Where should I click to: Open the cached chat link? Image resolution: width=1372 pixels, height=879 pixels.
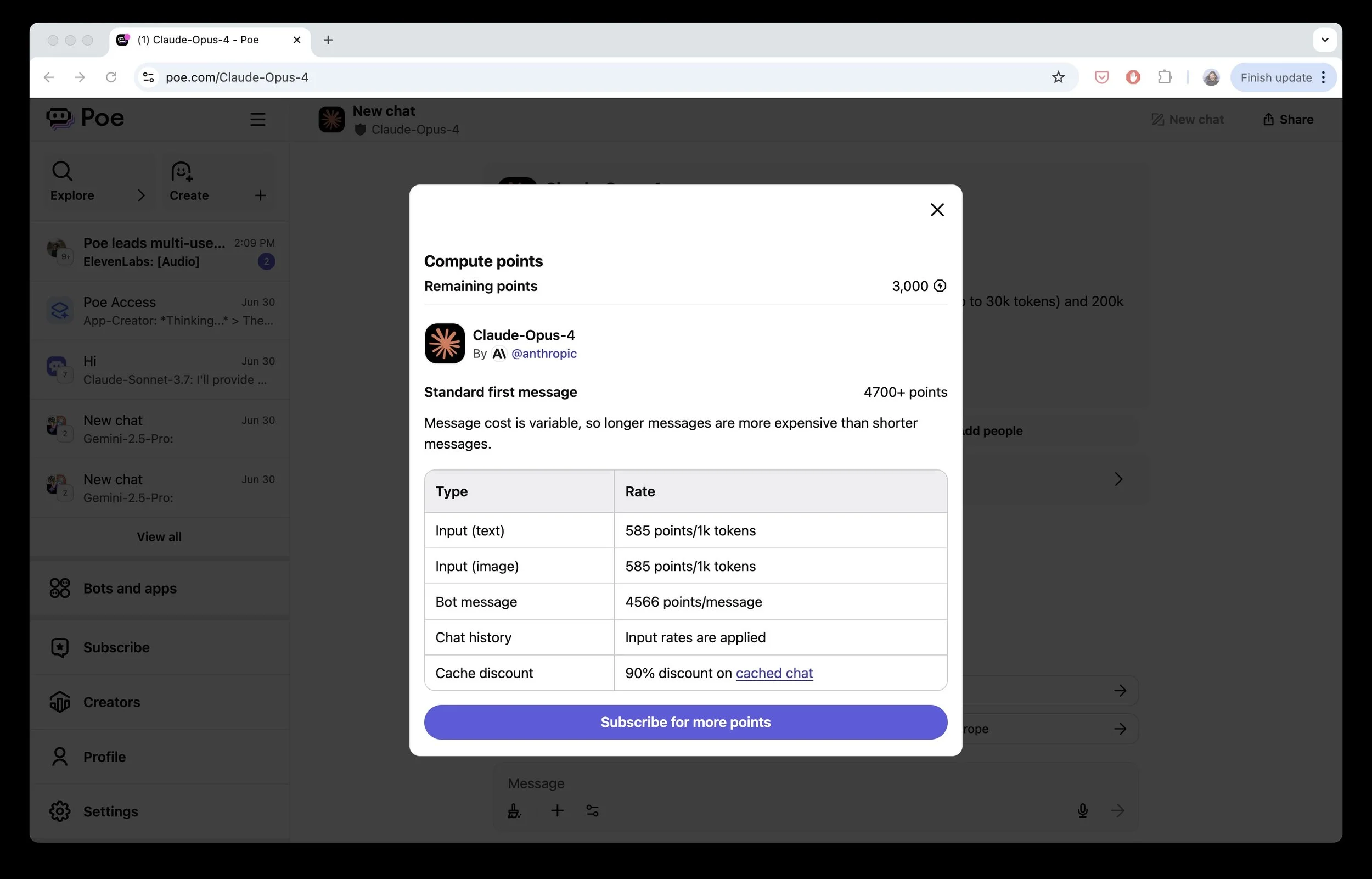tap(774, 673)
